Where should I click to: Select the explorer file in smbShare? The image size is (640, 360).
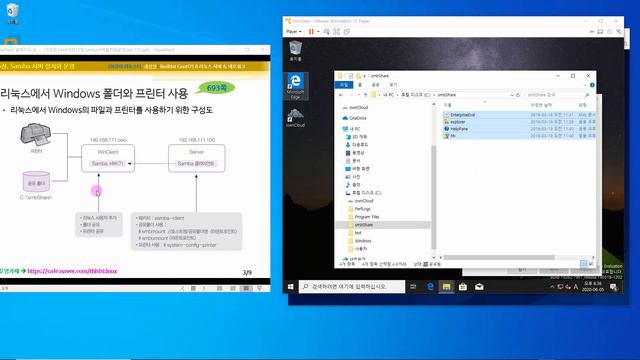click(519, 122)
